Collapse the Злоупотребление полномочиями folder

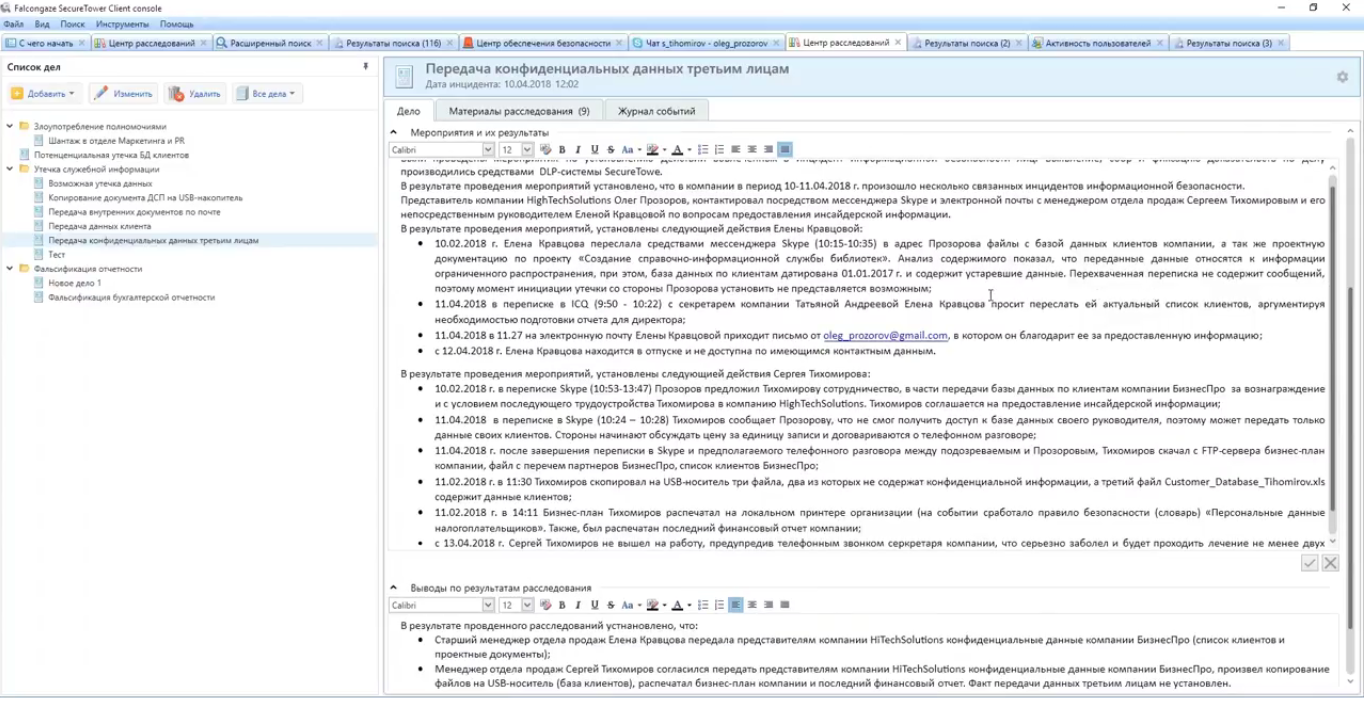(x=9, y=127)
